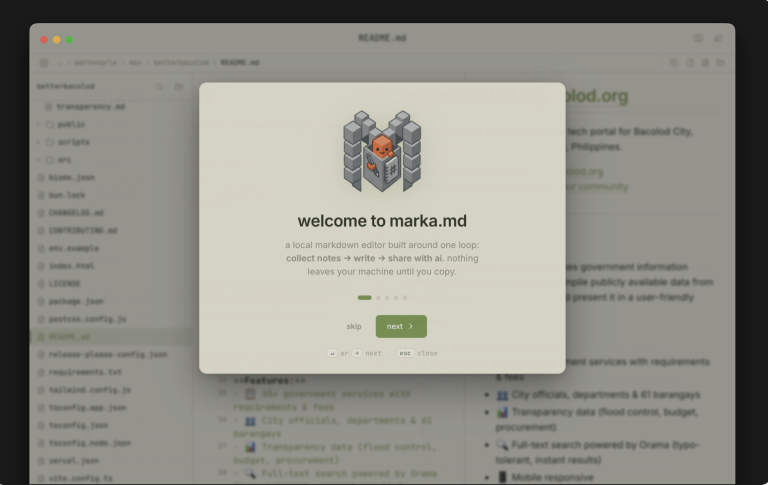Screen dimensions: 768x485
Task: Jump to the third onboarding page dot
Action: click(387, 297)
